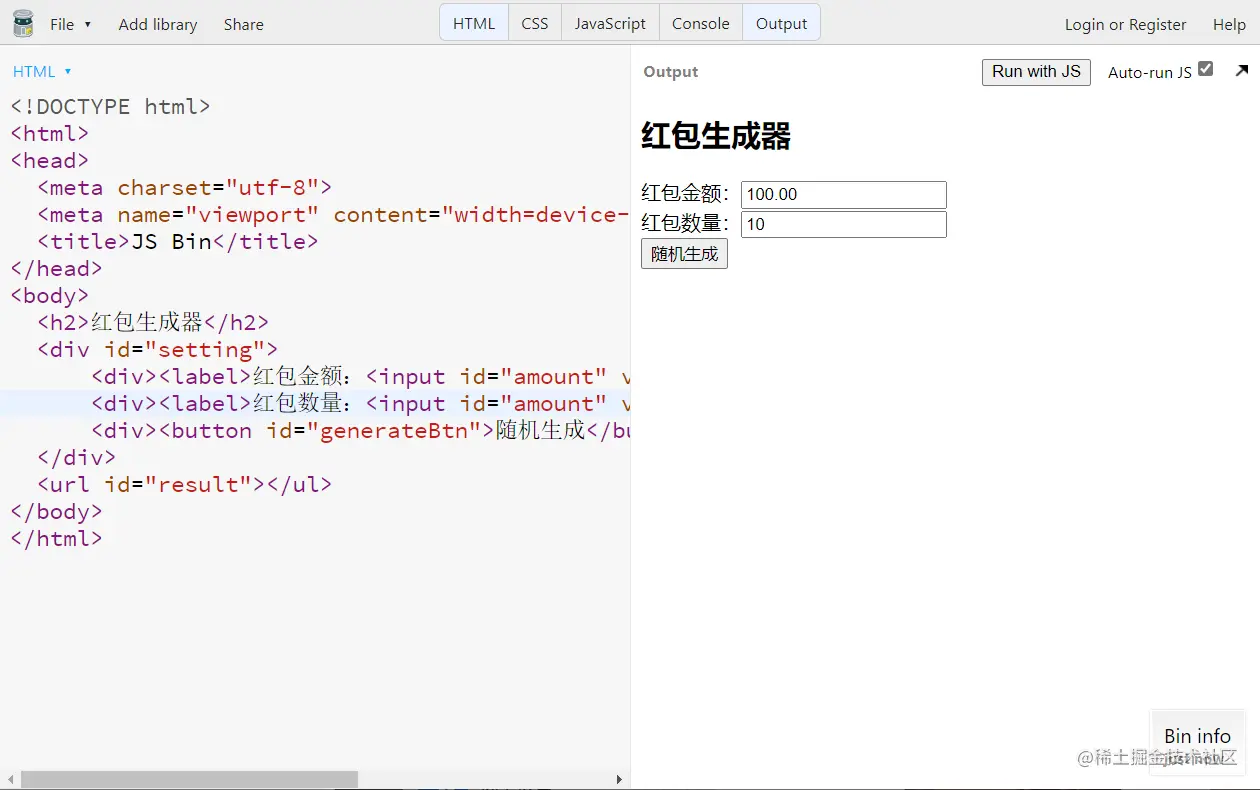Click the horizontal scrollbar thumb in code editor
This screenshot has width=1260, height=790.
[189, 779]
